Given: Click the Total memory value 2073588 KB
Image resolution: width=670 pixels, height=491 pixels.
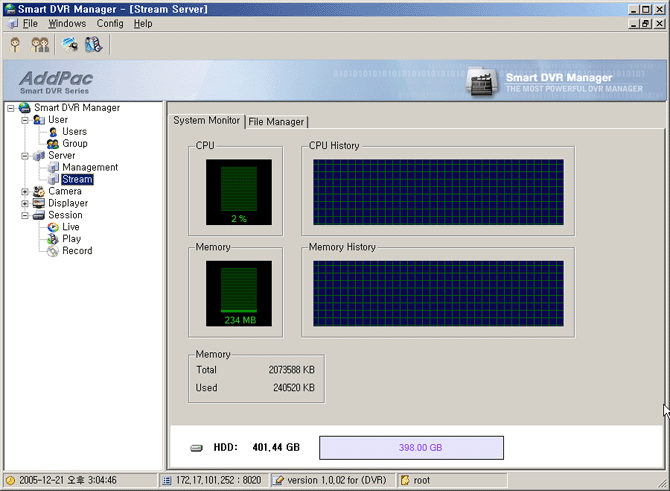Looking at the screenshot, I should point(291,370).
